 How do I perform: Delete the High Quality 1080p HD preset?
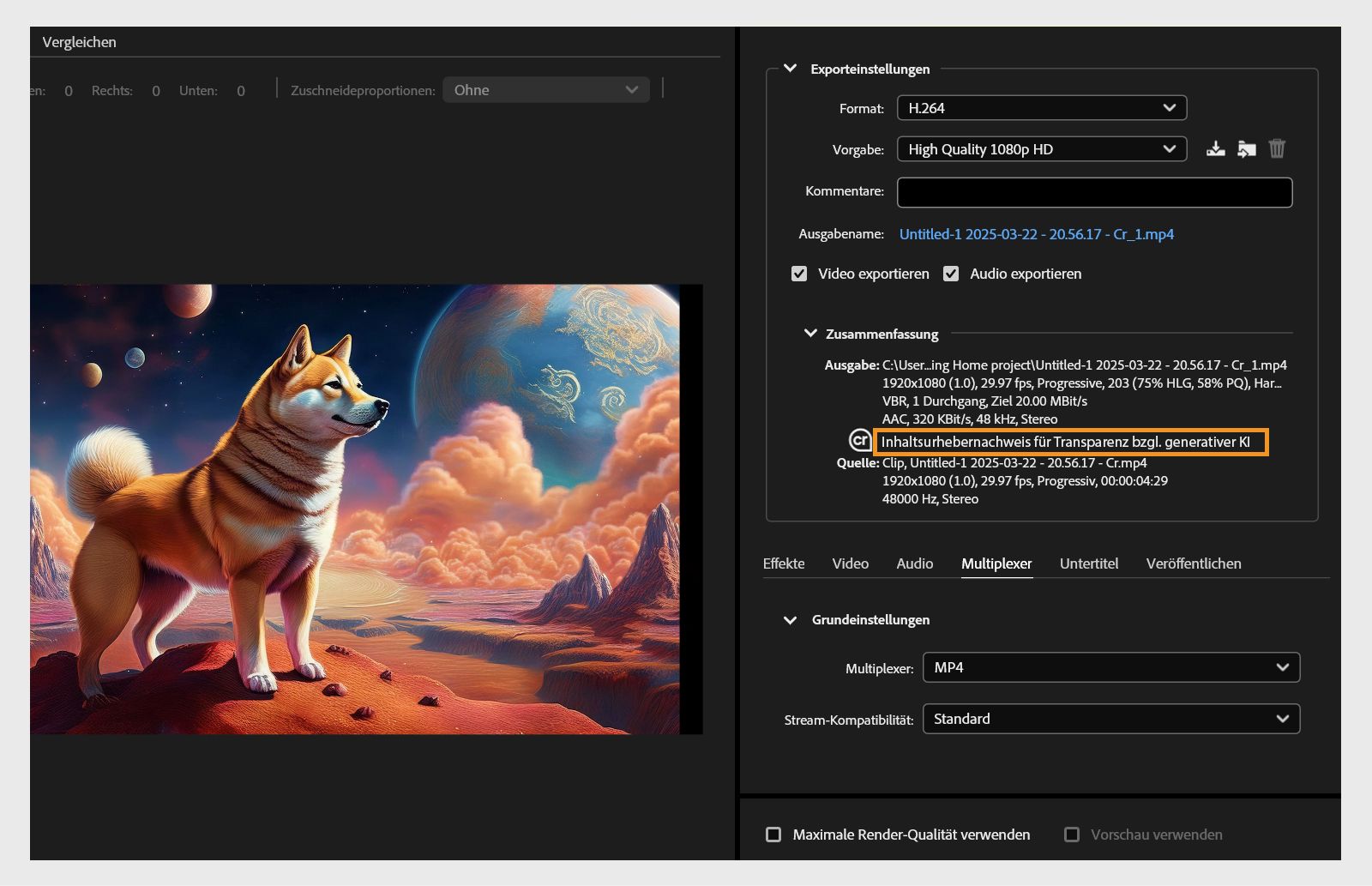1277,148
